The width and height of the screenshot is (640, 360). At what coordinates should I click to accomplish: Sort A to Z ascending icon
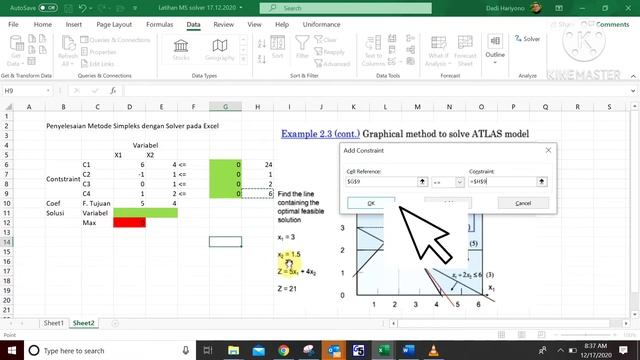[262, 43]
